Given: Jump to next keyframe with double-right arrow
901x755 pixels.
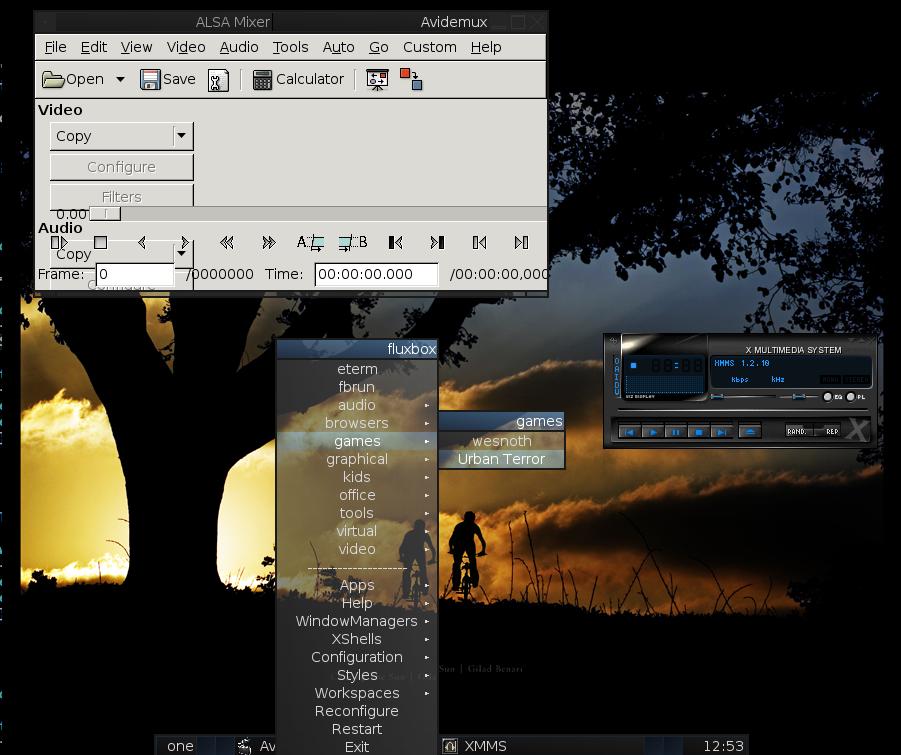Looking at the screenshot, I should point(268,242).
